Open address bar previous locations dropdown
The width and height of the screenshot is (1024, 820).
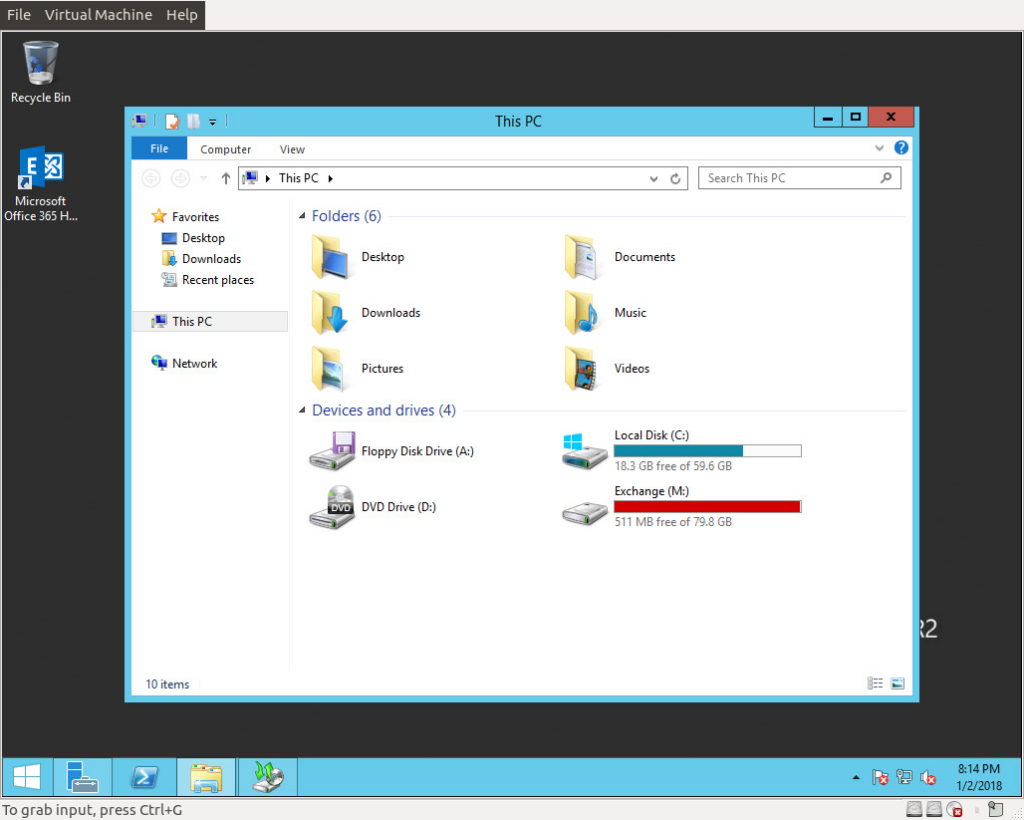(654, 179)
